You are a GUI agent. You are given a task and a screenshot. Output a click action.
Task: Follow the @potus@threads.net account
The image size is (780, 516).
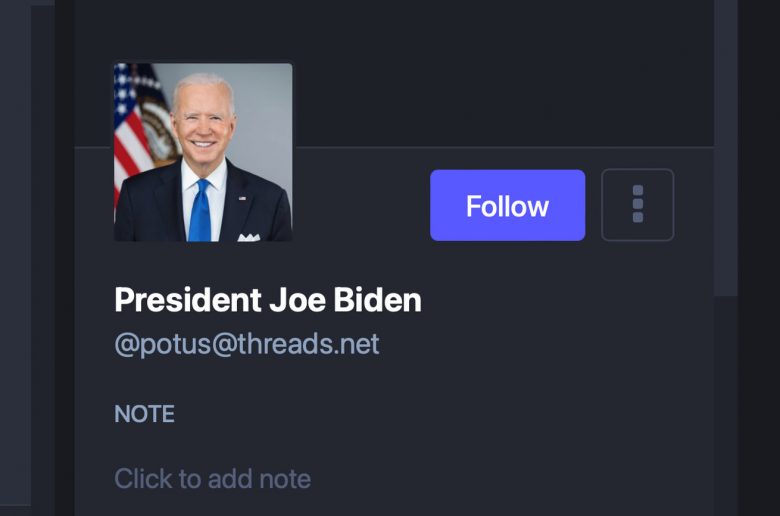[x=507, y=205]
